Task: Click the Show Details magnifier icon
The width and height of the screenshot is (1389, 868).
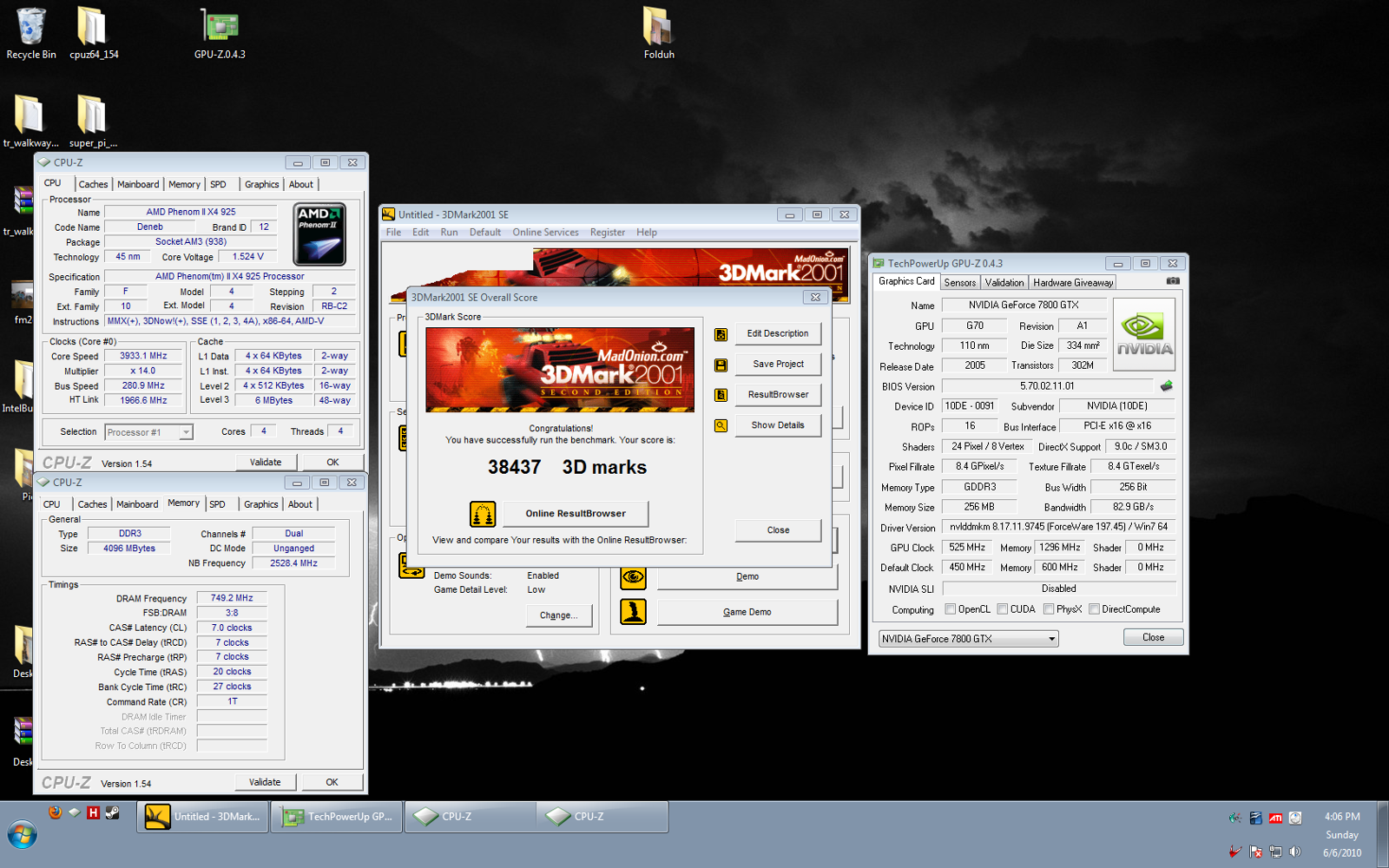Action: (721, 425)
